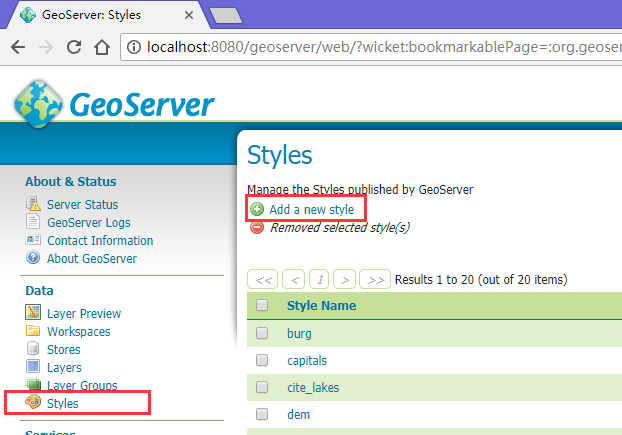The image size is (622, 435).
Task: Click the Layers blue square icon
Action: point(33,366)
